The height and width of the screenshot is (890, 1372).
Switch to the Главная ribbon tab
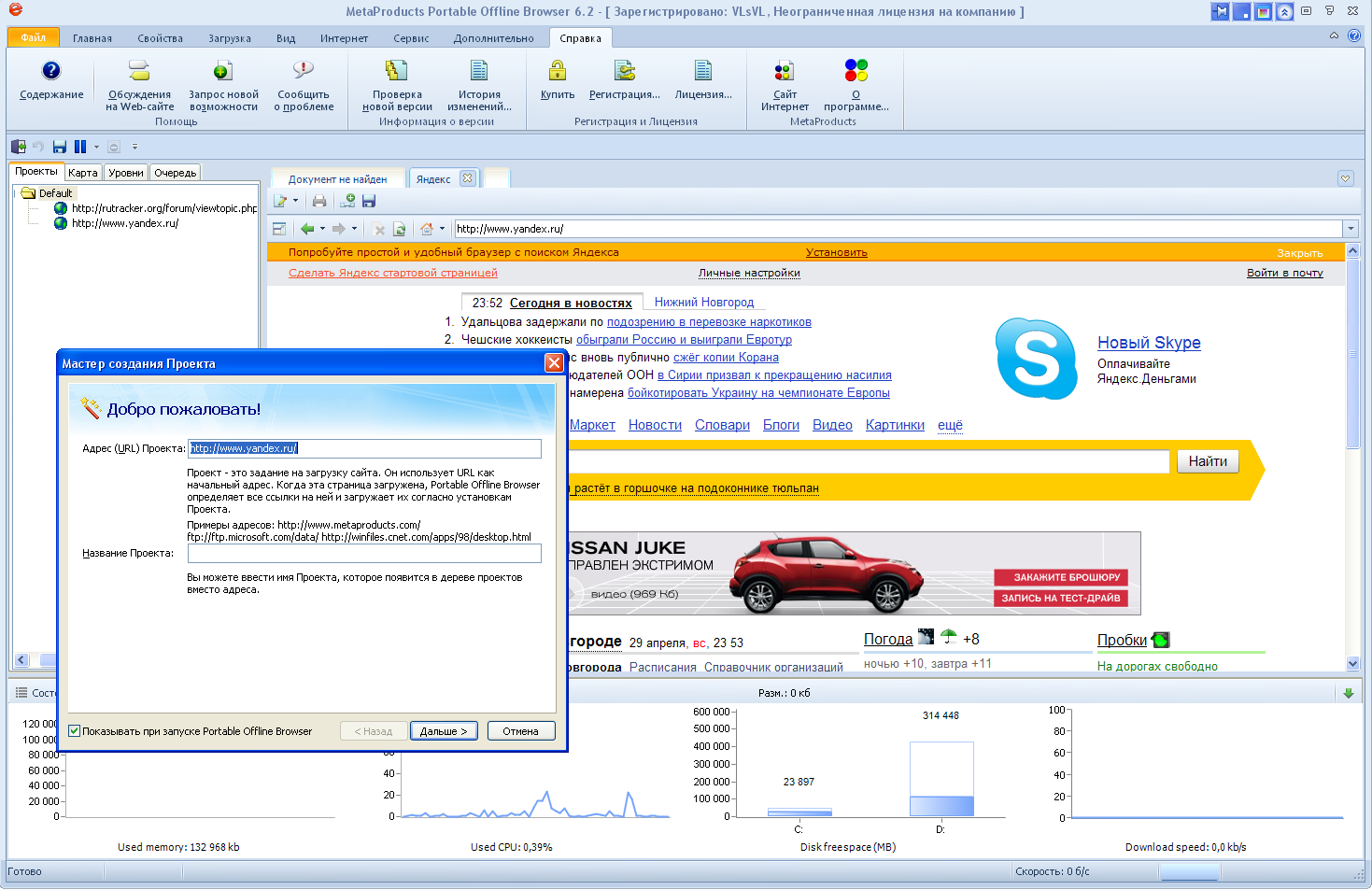(x=92, y=38)
